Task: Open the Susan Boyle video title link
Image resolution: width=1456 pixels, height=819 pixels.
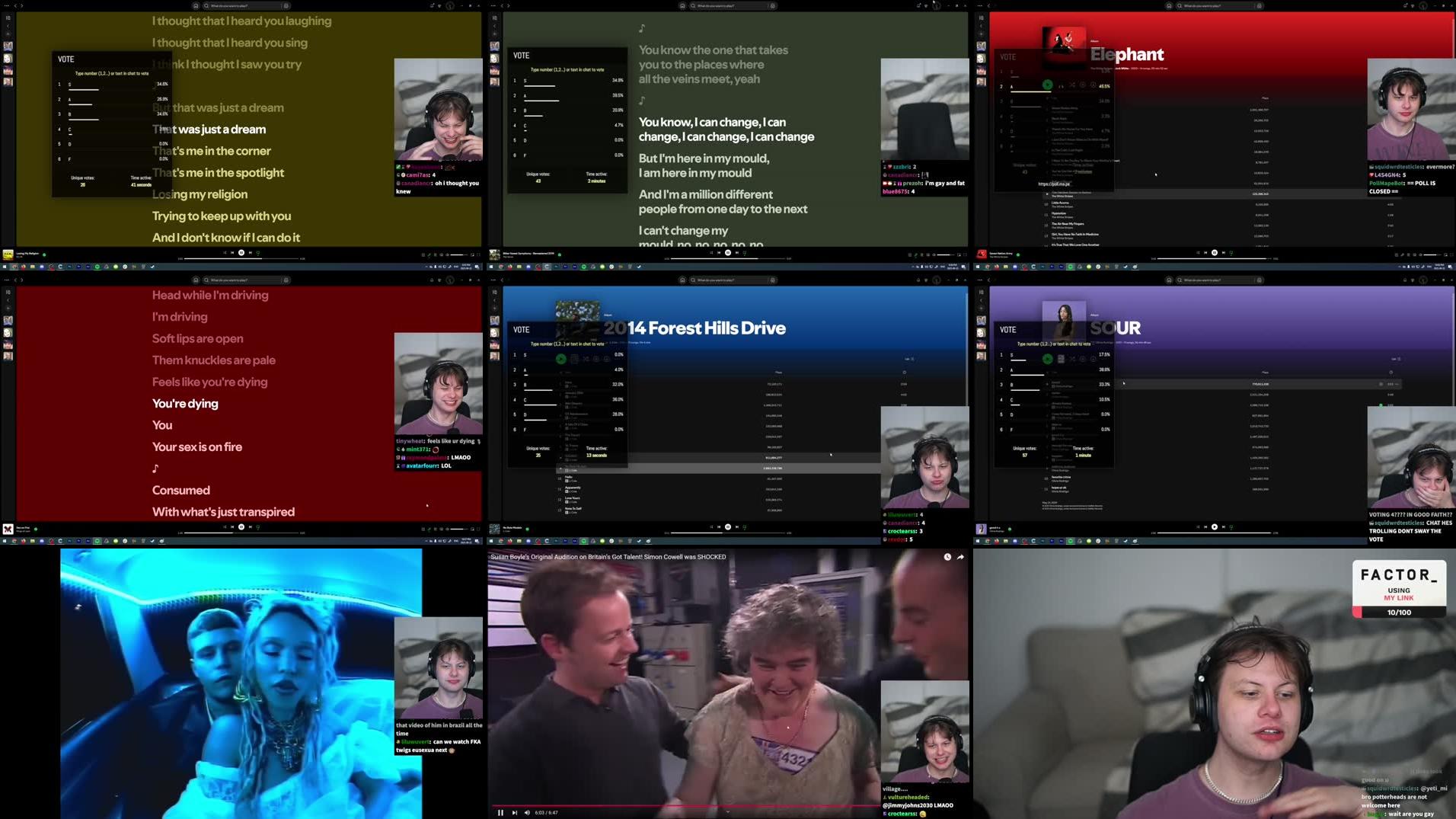Action: [x=608, y=557]
